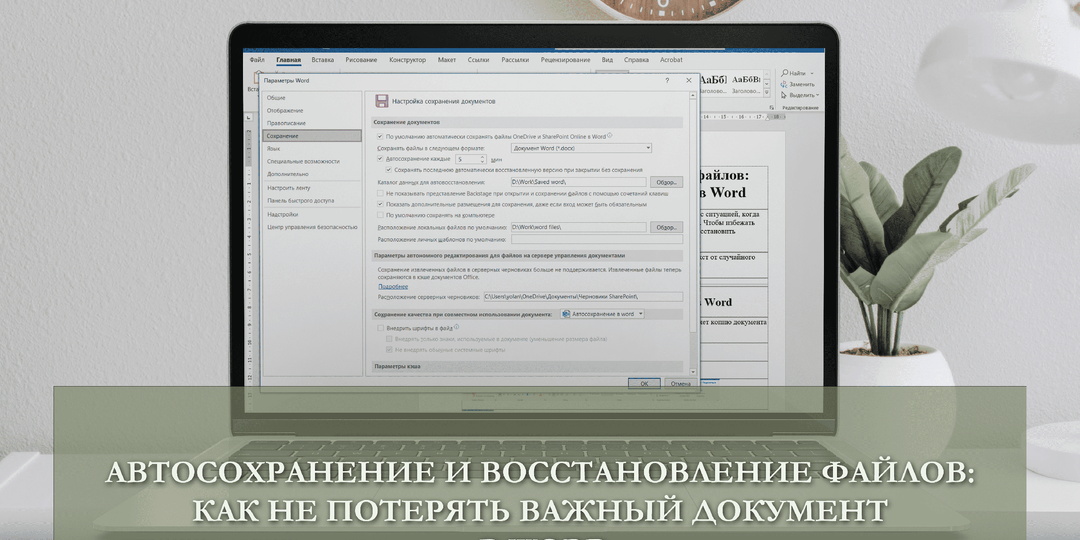Click OK button in options dialog
Image resolution: width=1080 pixels, height=540 pixels.
pyautogui.click(x=644, y=383)
